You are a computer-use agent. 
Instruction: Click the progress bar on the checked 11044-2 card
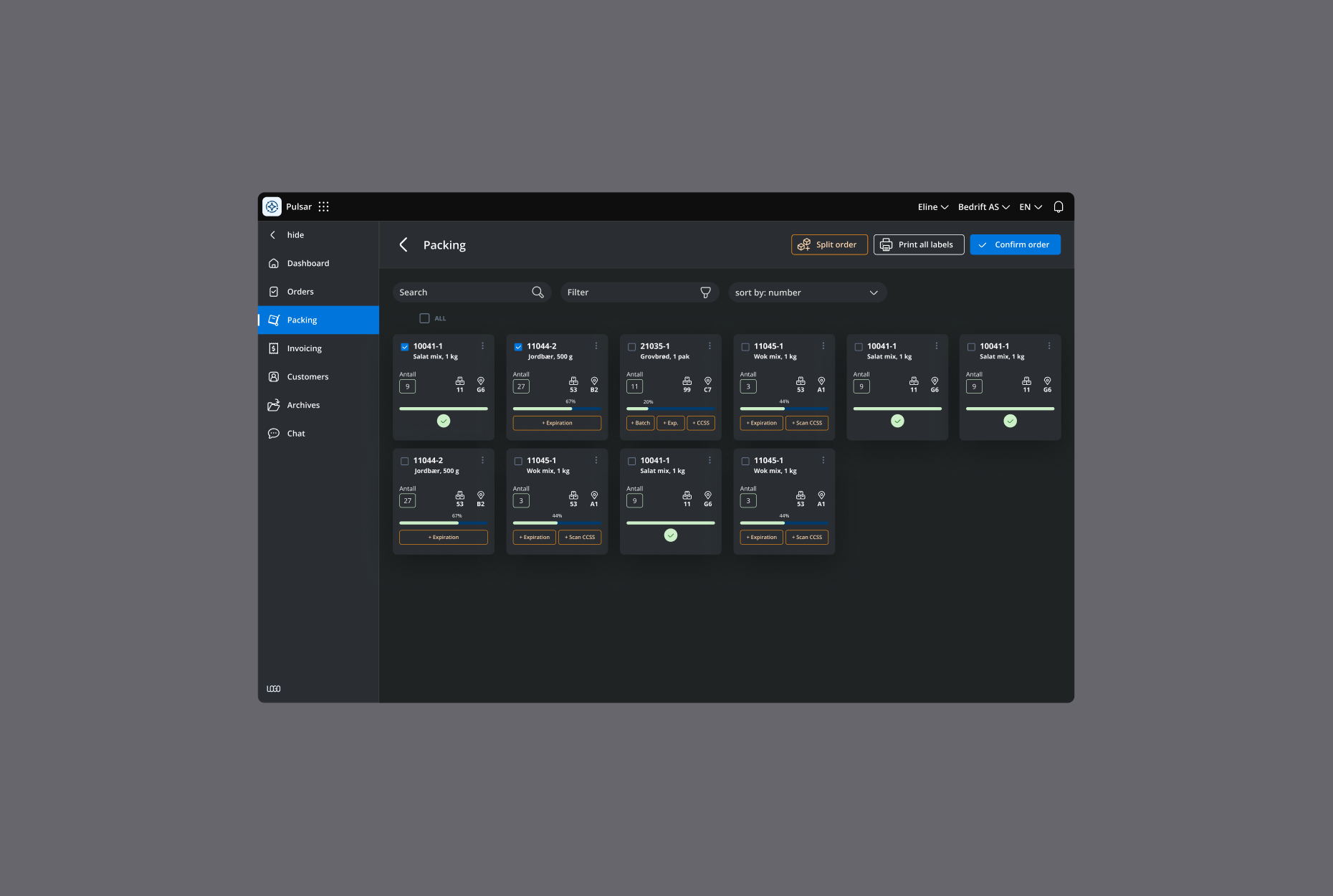[x=557, y=409]
